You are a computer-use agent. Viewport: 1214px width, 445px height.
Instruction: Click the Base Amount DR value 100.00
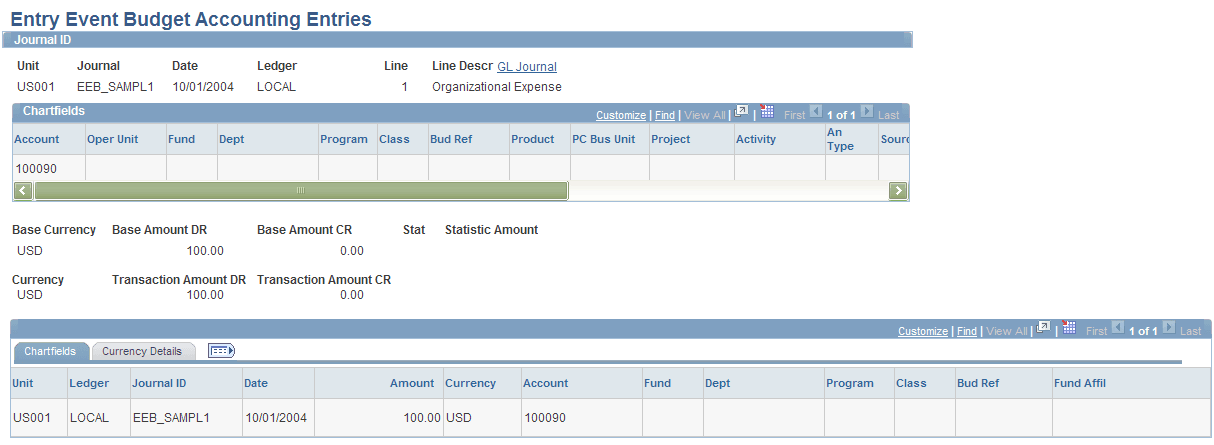205,251
